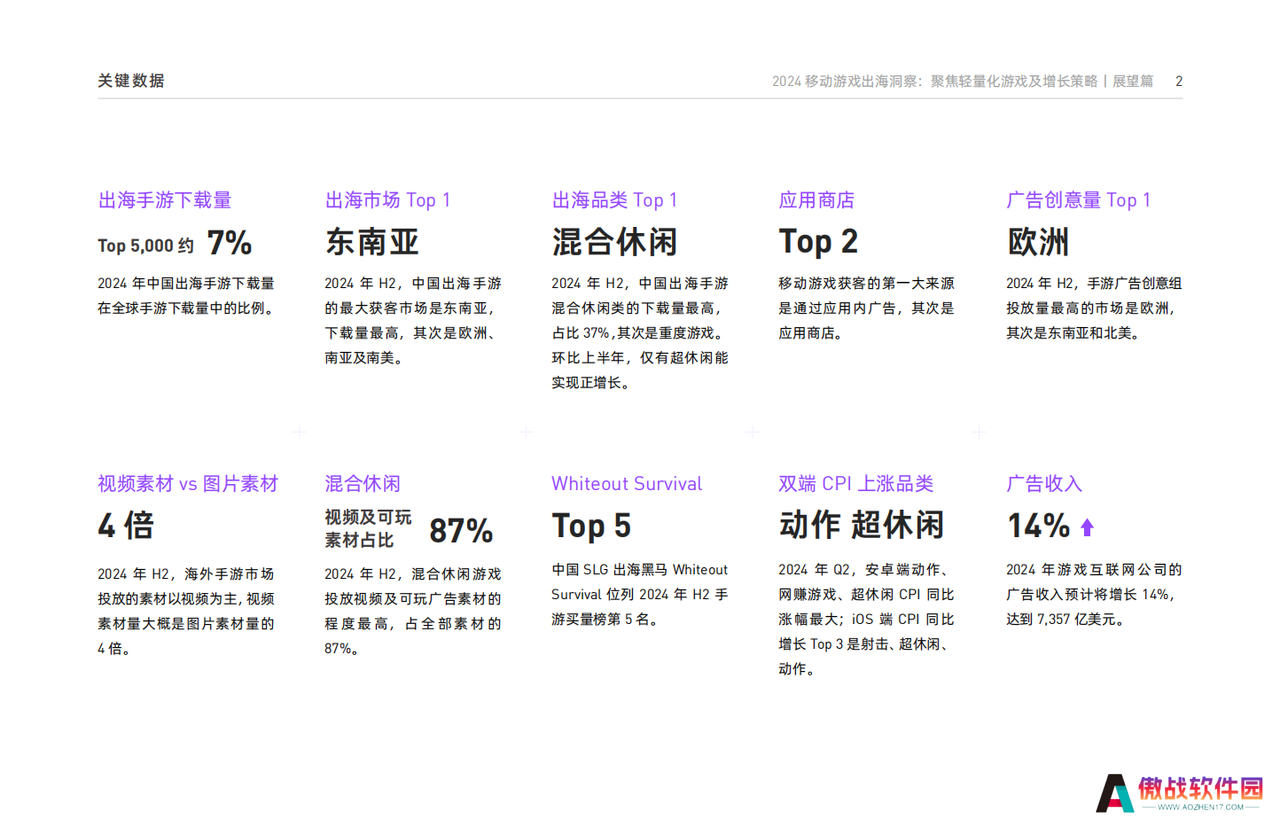
Task: Select the purple 混合休闲 heading in the lower row
Action: [363, 484]
